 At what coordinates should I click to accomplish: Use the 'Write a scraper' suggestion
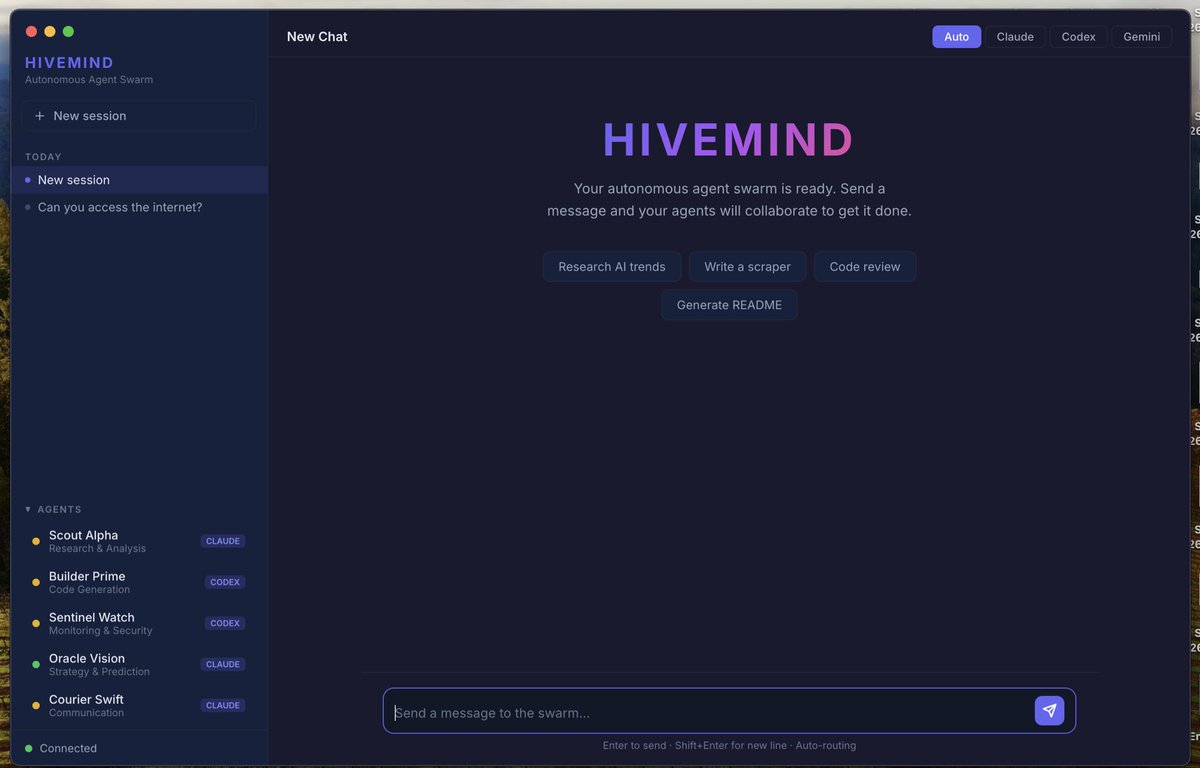coord(747,267)
